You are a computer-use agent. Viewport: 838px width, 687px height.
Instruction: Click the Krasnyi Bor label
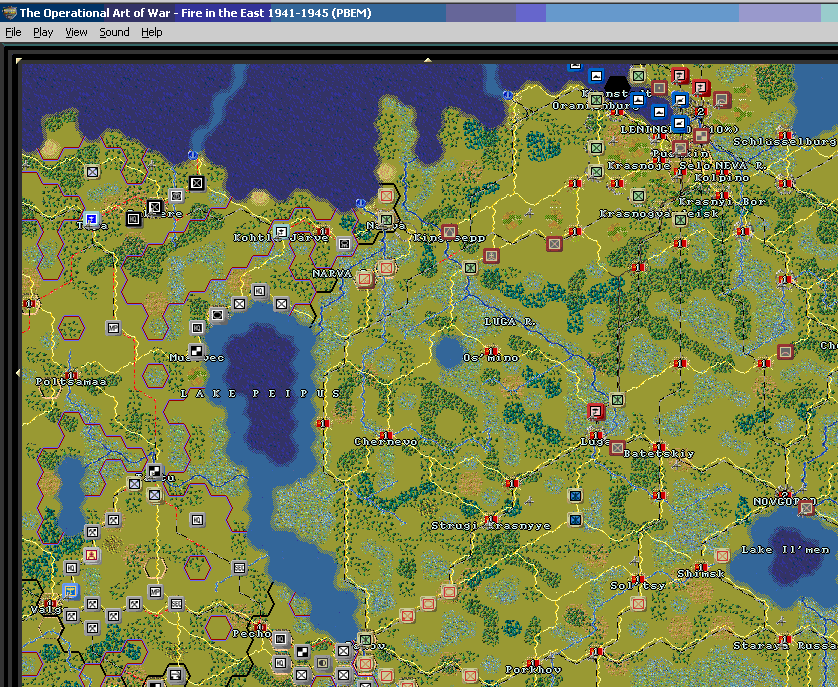click(722, 202)
